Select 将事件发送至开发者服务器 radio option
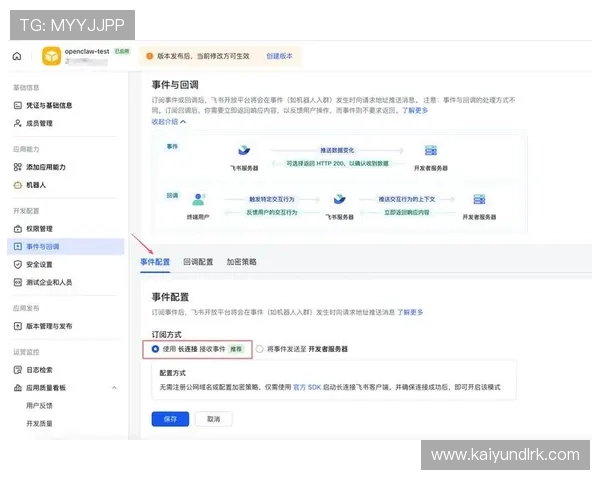Screen dimensions: 600x480 259,349
